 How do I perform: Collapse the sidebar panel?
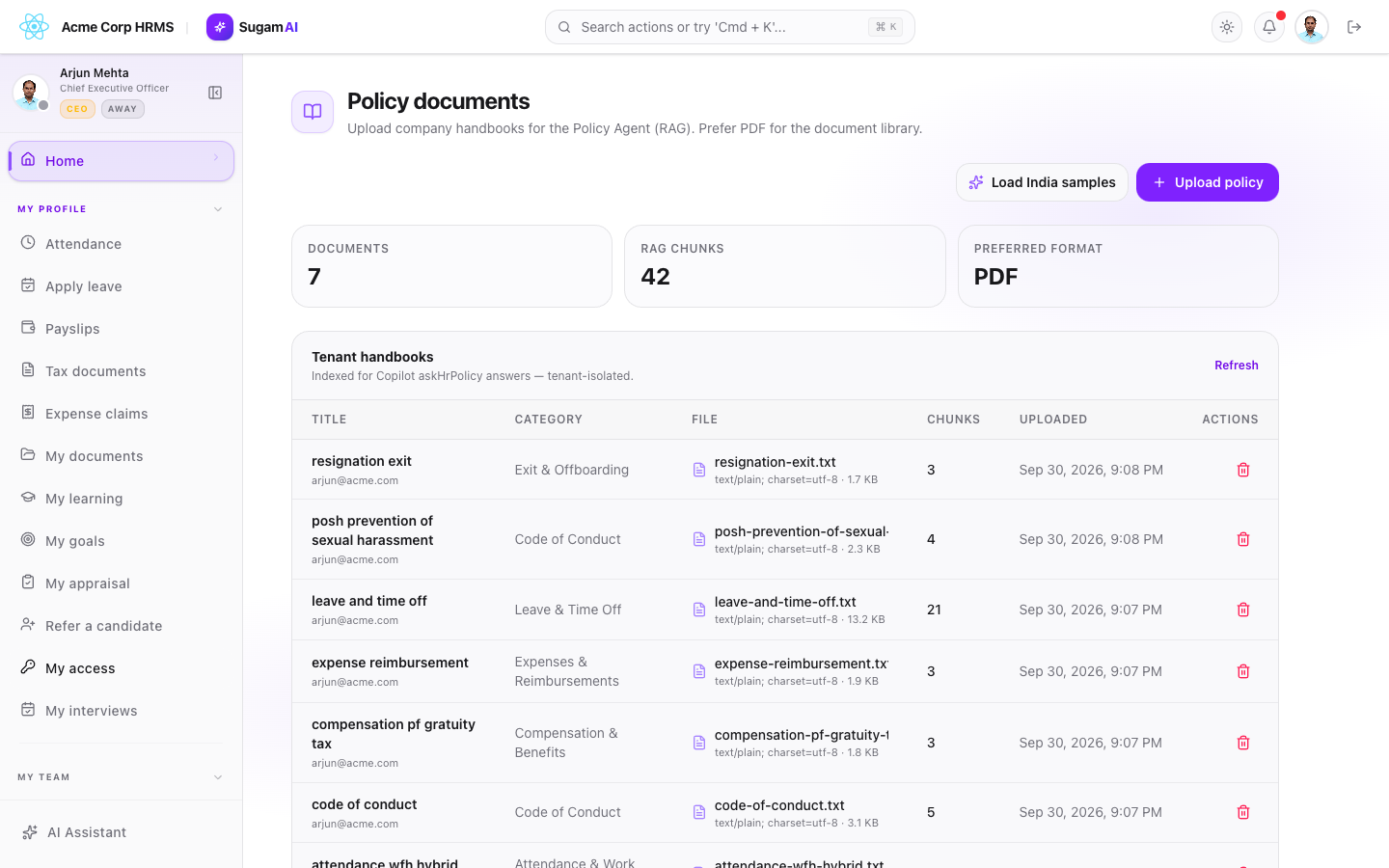(x=215, y=93)
